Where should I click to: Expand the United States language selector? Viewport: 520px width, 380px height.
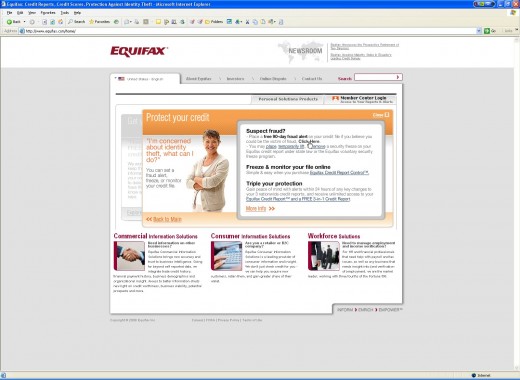tap(139, 79)
